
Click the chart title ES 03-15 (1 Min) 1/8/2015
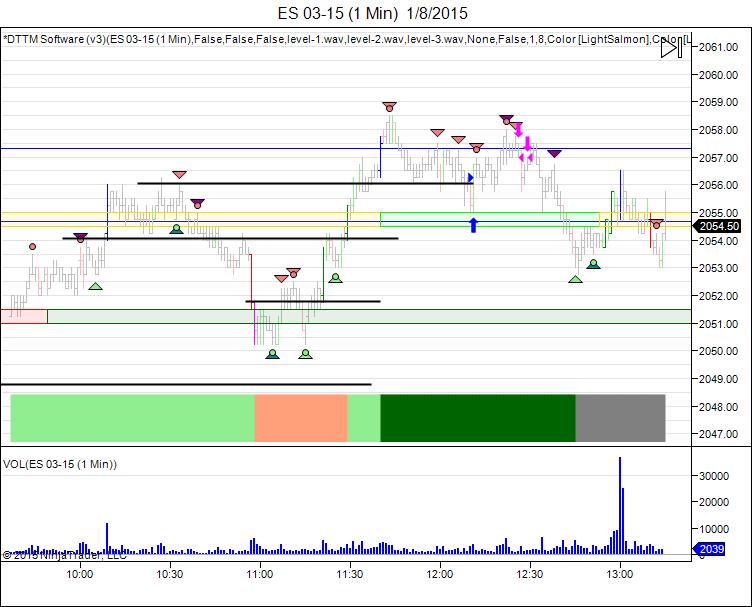coord(373,13)
